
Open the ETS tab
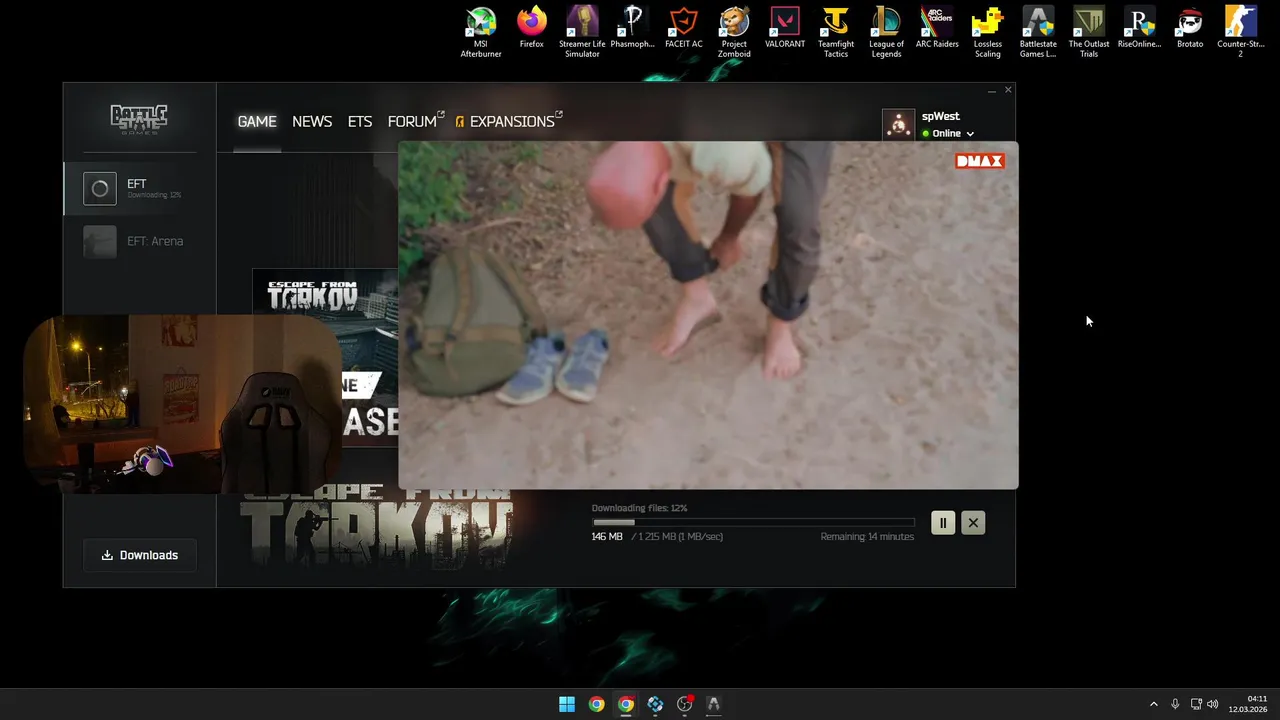tap(360, 121)
